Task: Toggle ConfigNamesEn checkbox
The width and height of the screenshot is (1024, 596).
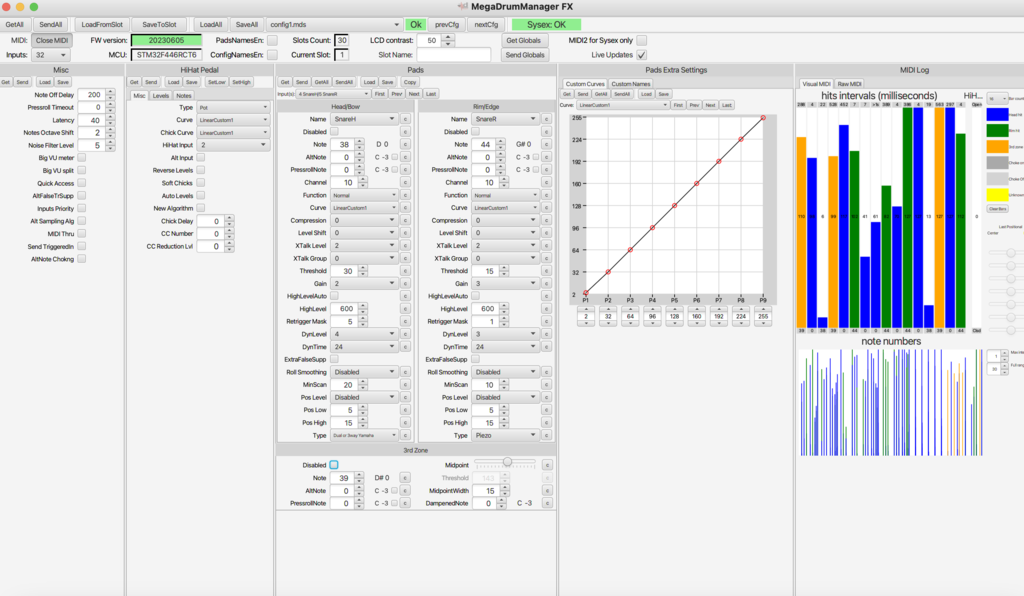Action: pyautogui.click(x=272, y=55)
